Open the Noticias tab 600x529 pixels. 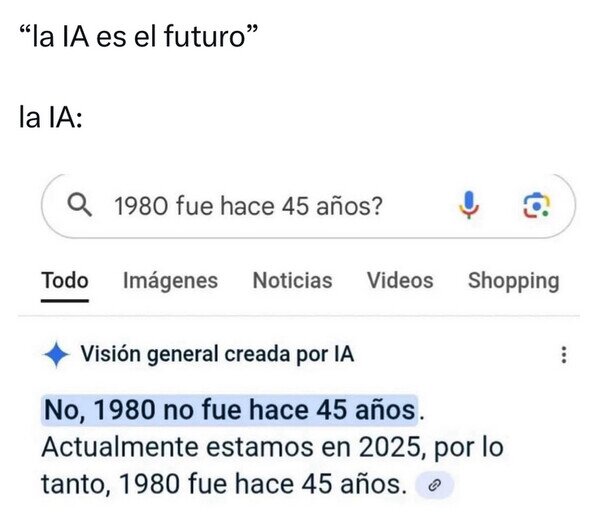point(292,281)
